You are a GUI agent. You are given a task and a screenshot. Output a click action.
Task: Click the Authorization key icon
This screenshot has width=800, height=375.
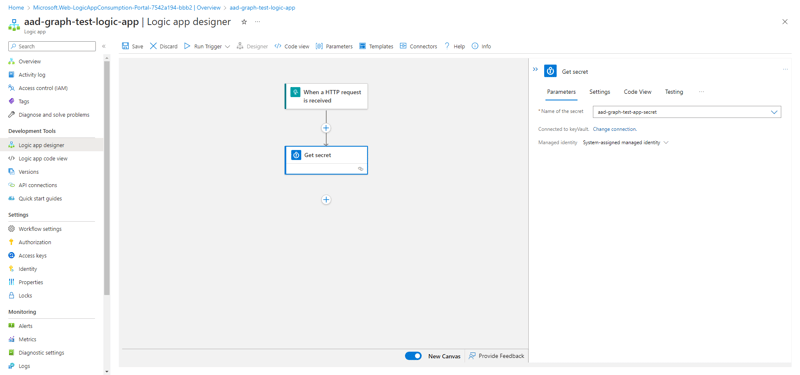coord(12,242)
